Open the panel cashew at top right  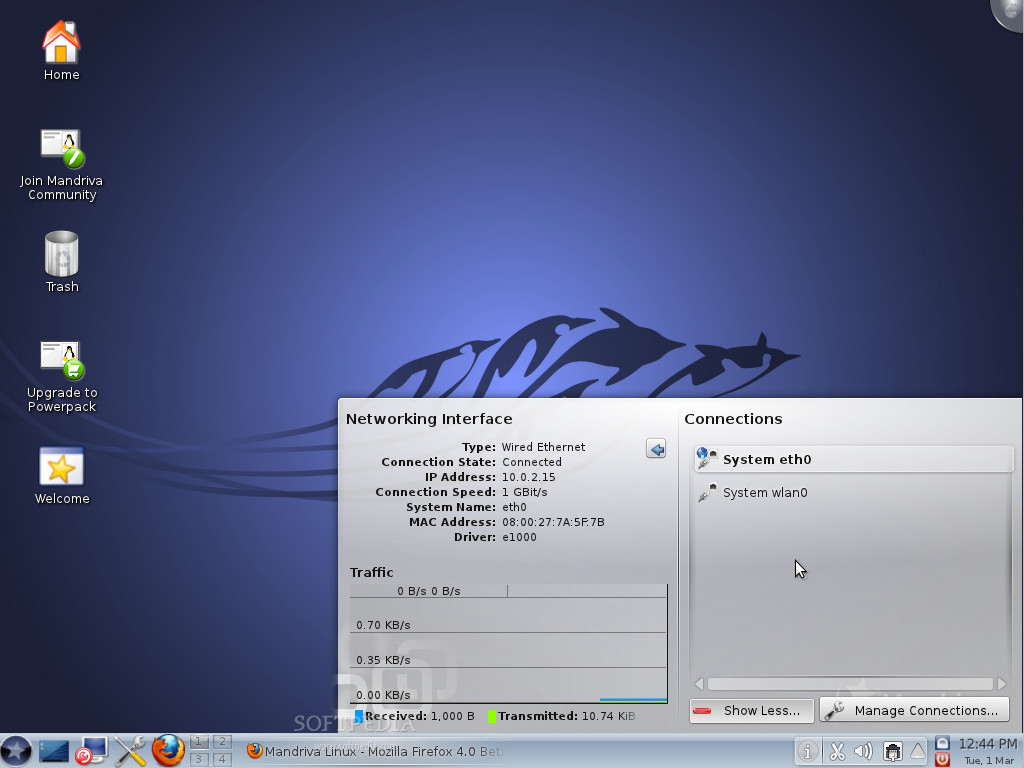click(1012, 12)
